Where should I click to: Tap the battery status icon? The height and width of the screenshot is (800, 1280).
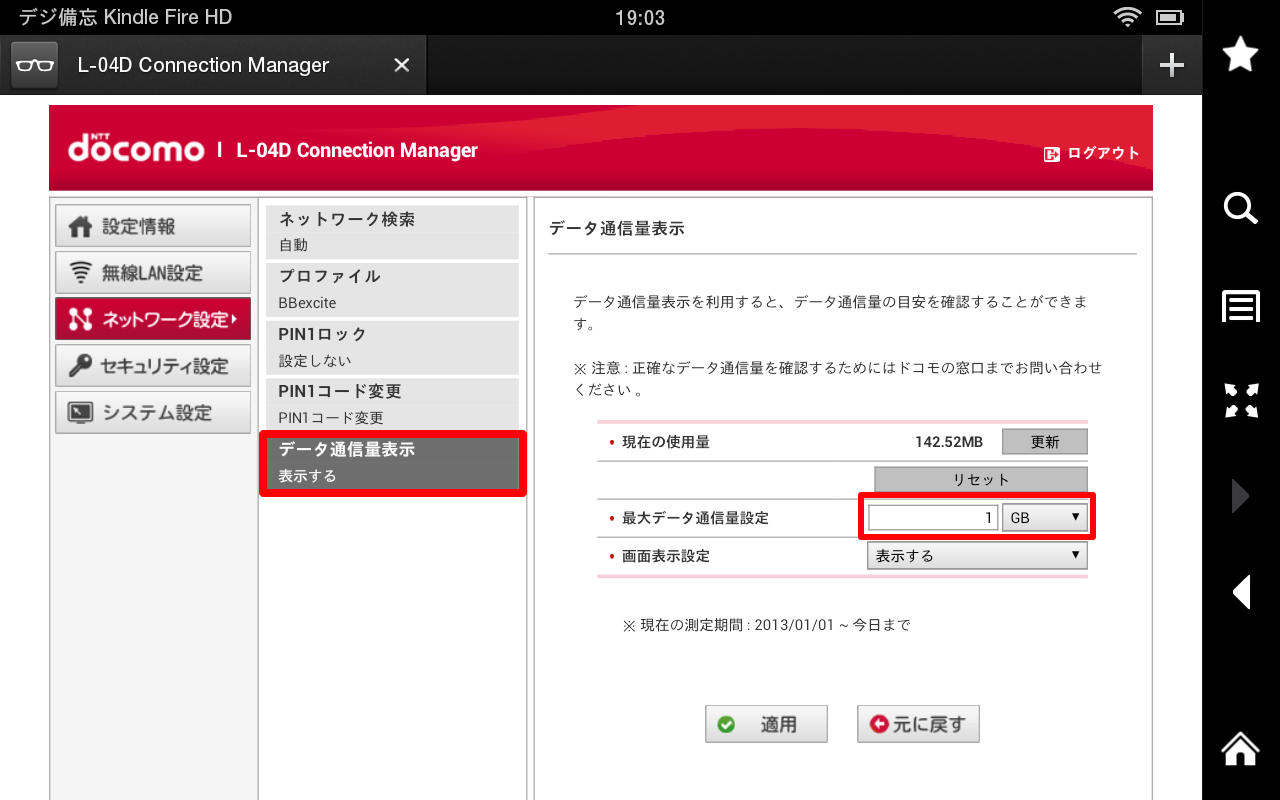tap(1169, 18)
